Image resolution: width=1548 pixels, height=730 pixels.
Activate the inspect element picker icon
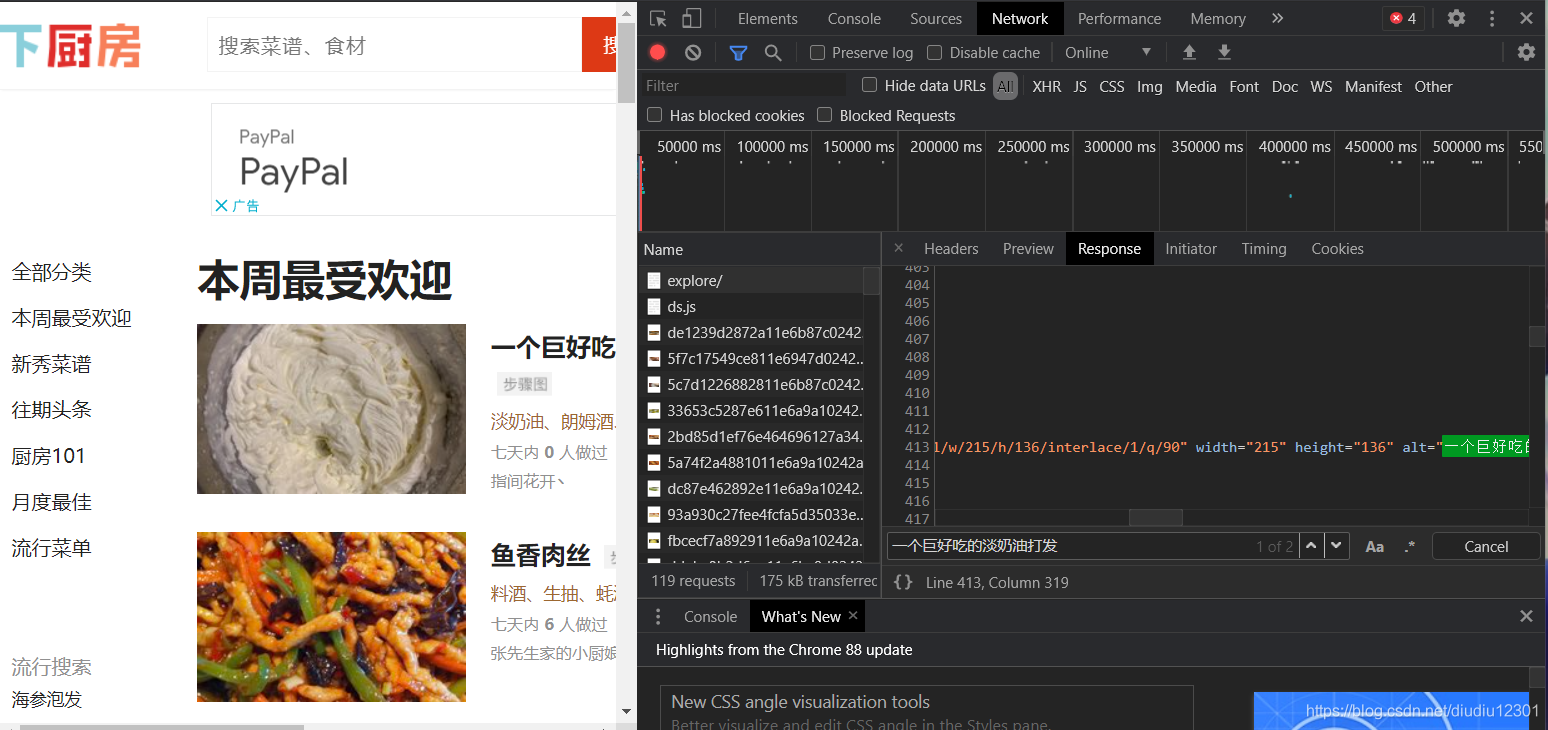coord(658,18)
